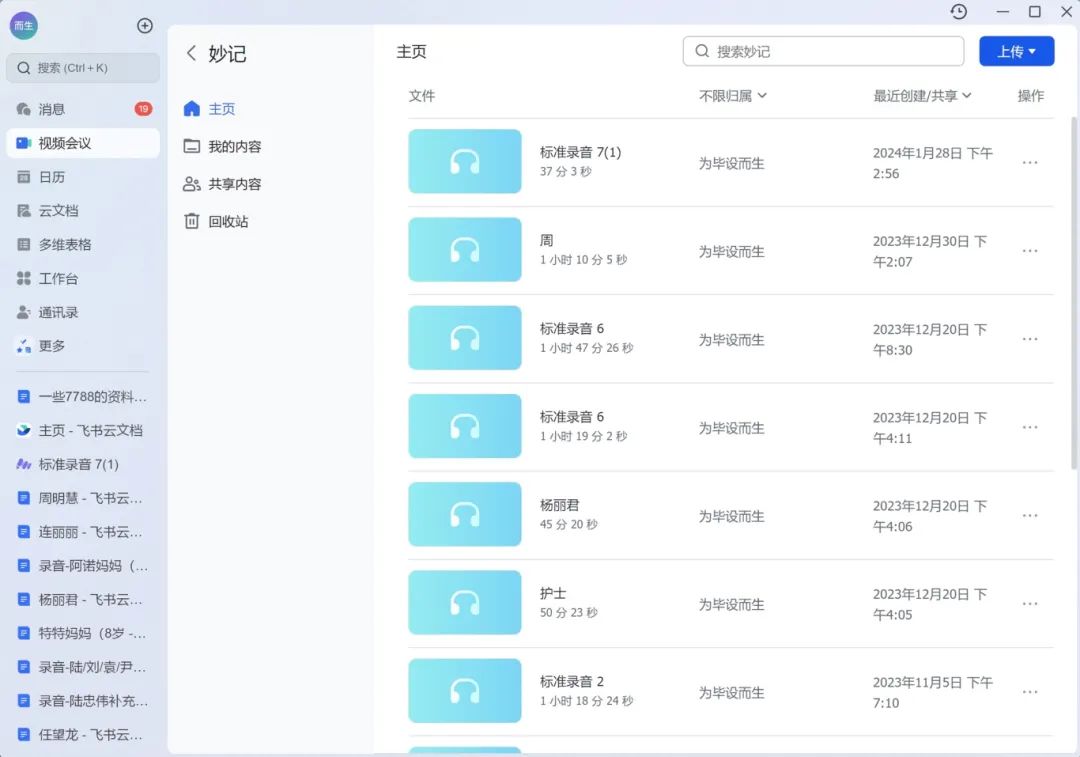Open more options for 杨丽君 recording

1030,515
